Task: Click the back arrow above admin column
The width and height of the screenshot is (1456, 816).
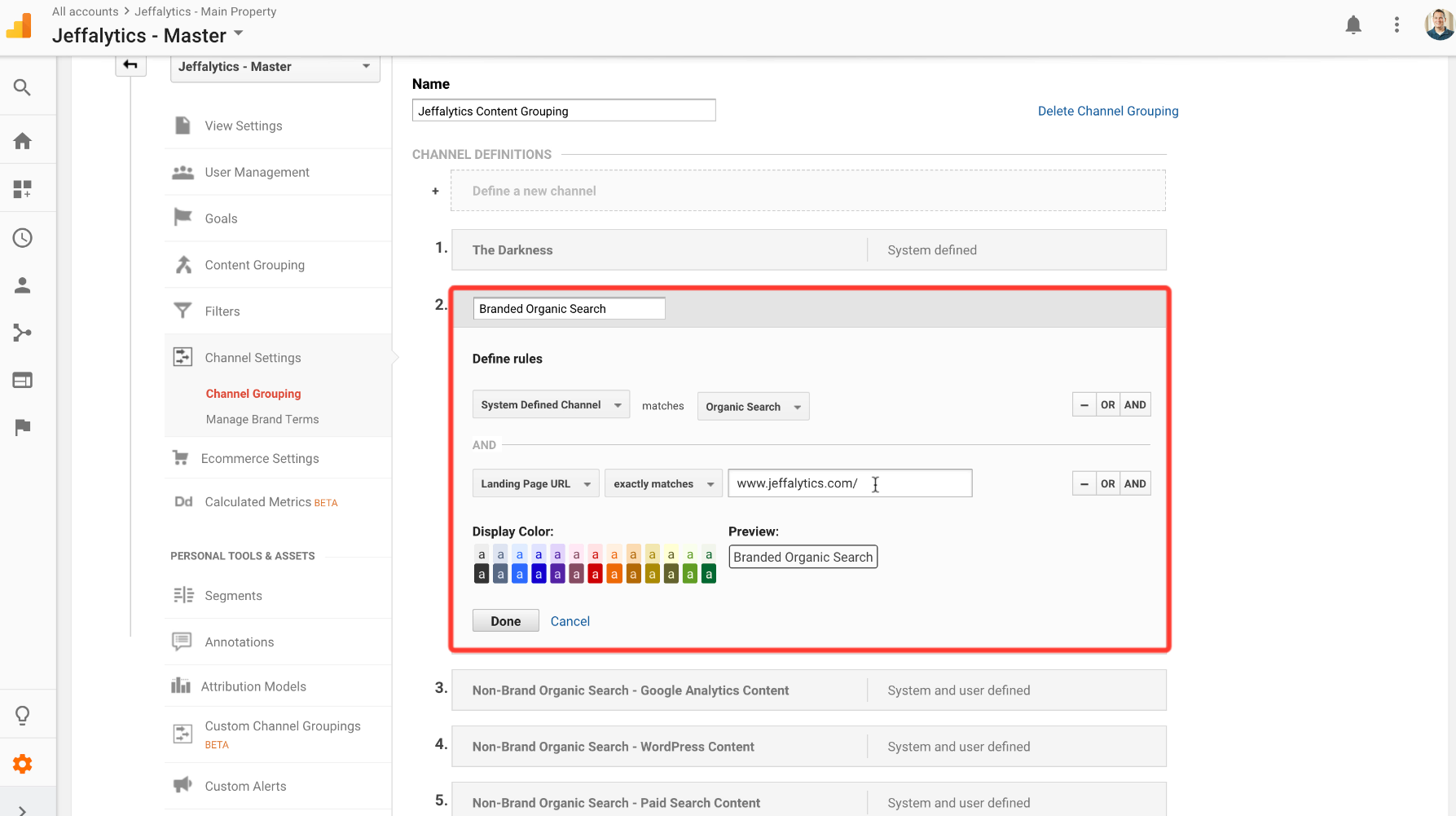Action: tap(130, 64)
